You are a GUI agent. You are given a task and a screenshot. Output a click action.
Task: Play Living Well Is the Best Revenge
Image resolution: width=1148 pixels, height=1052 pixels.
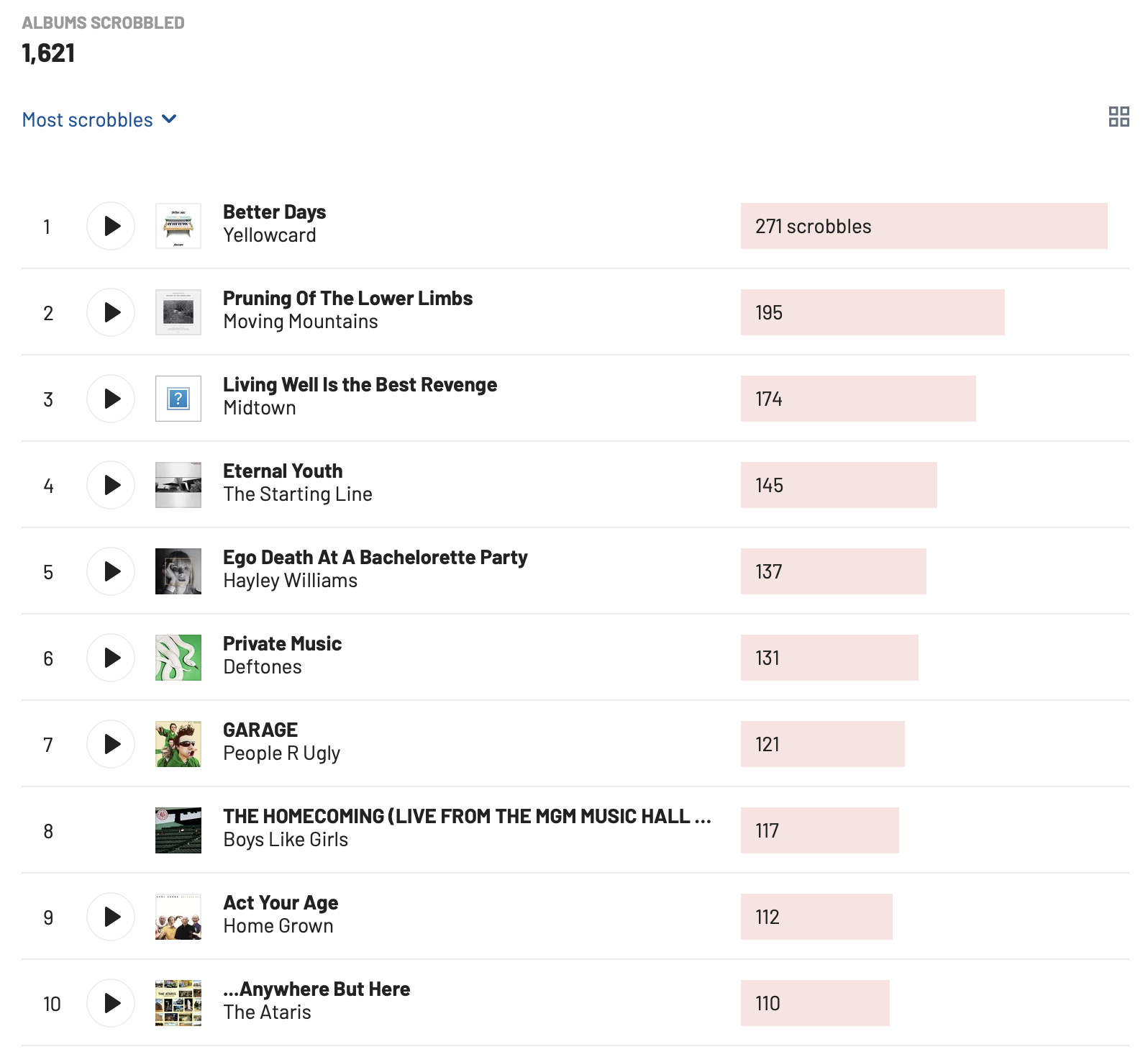(x=111, y=399)
